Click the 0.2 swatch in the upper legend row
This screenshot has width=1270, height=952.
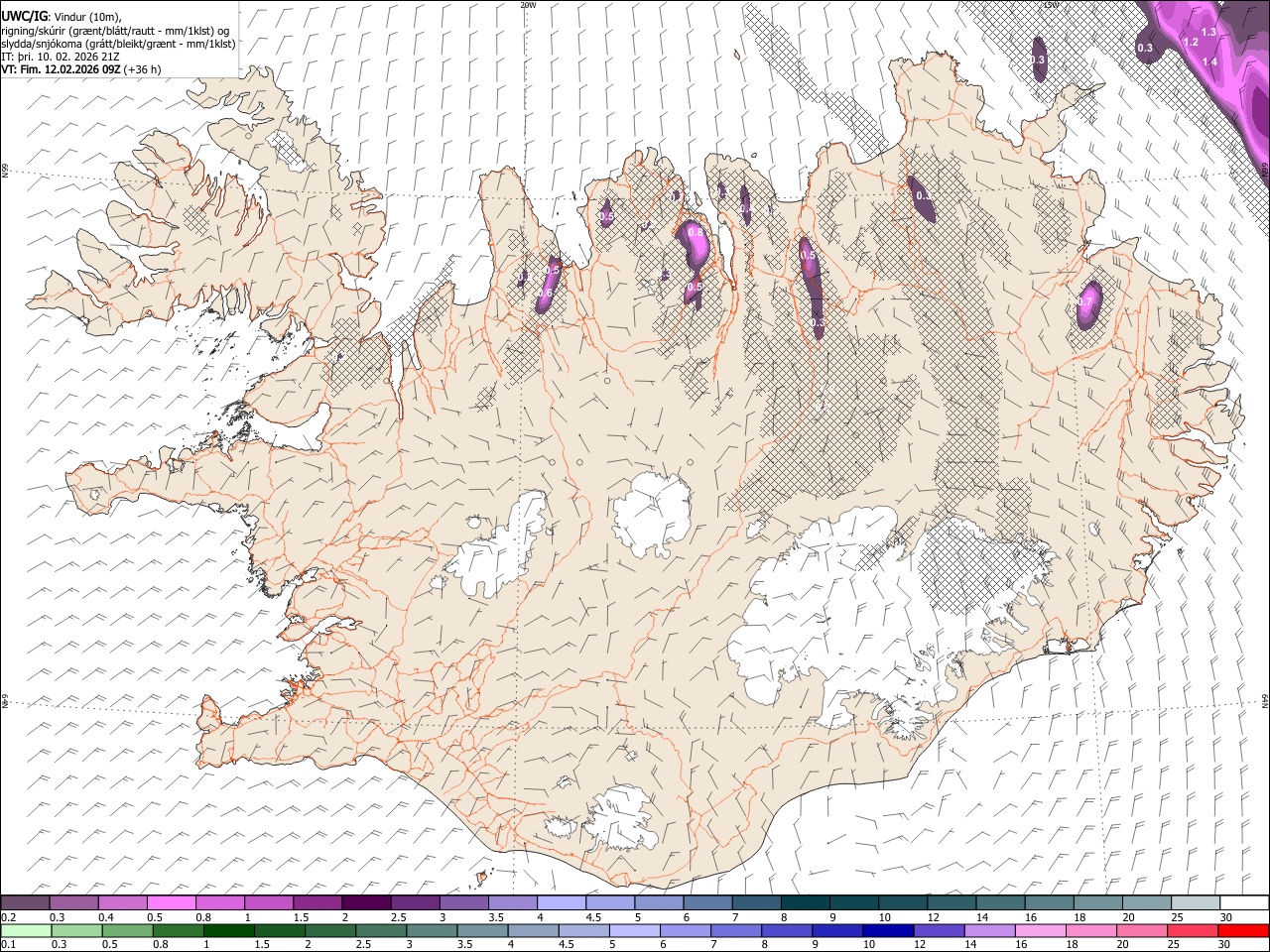pyautogui.click(x=26, y=903)
